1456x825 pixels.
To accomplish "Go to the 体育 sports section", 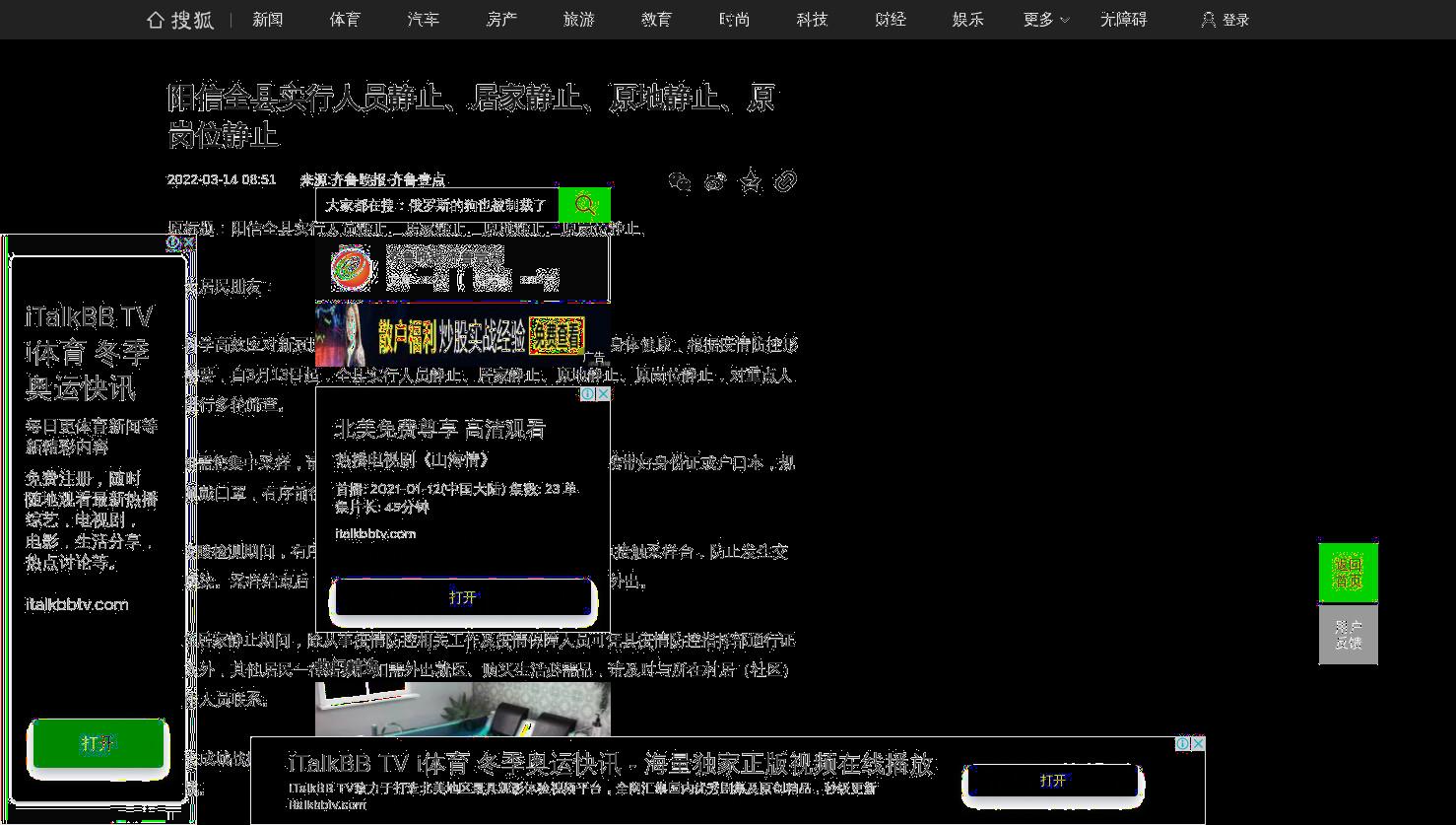I will (x=345, y=20).
